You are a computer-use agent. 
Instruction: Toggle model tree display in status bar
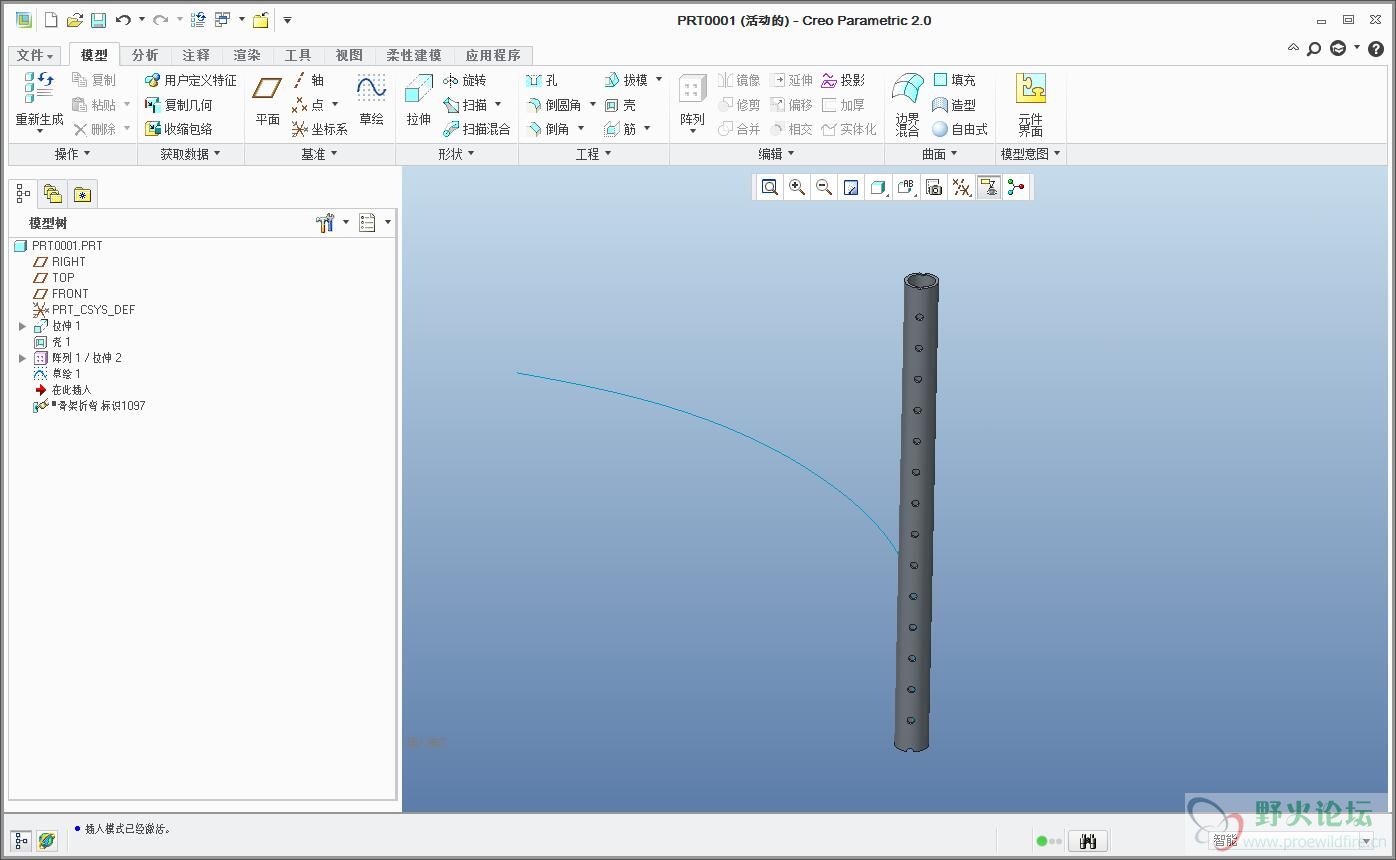point(21,841)
